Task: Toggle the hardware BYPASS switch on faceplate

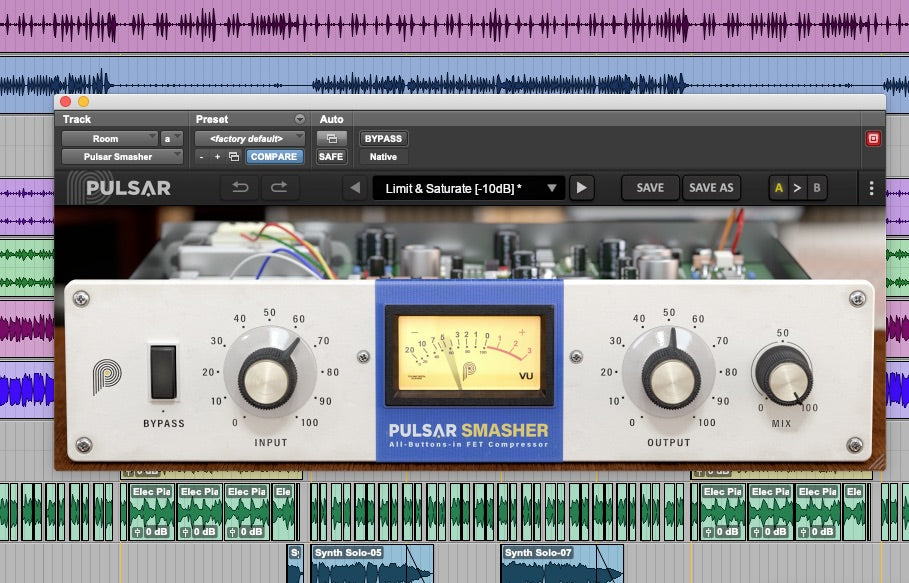Action: pos(163,373)
